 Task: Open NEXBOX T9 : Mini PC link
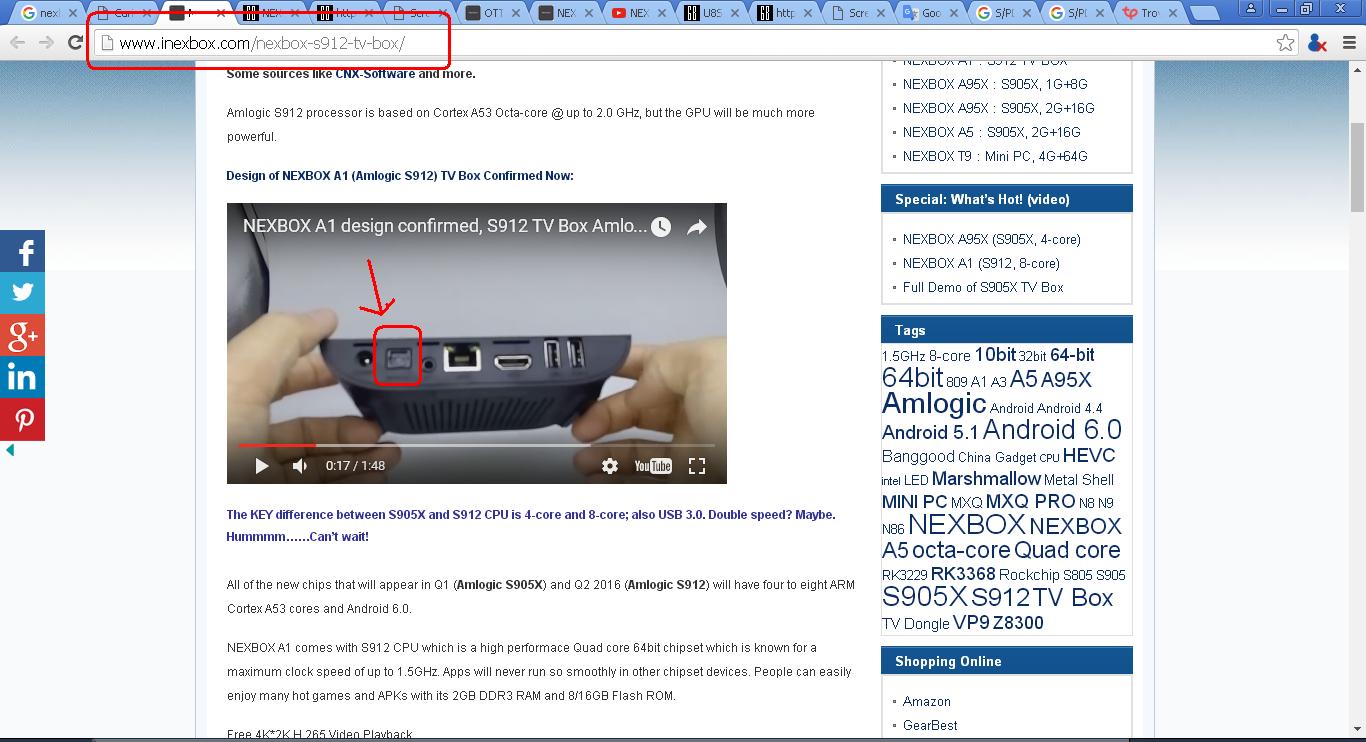click(995, 156)
